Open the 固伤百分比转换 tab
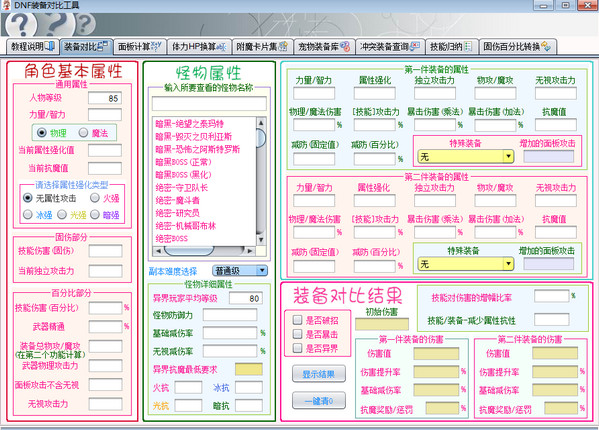This screenshot has width=599, height=430. (518, 47)
